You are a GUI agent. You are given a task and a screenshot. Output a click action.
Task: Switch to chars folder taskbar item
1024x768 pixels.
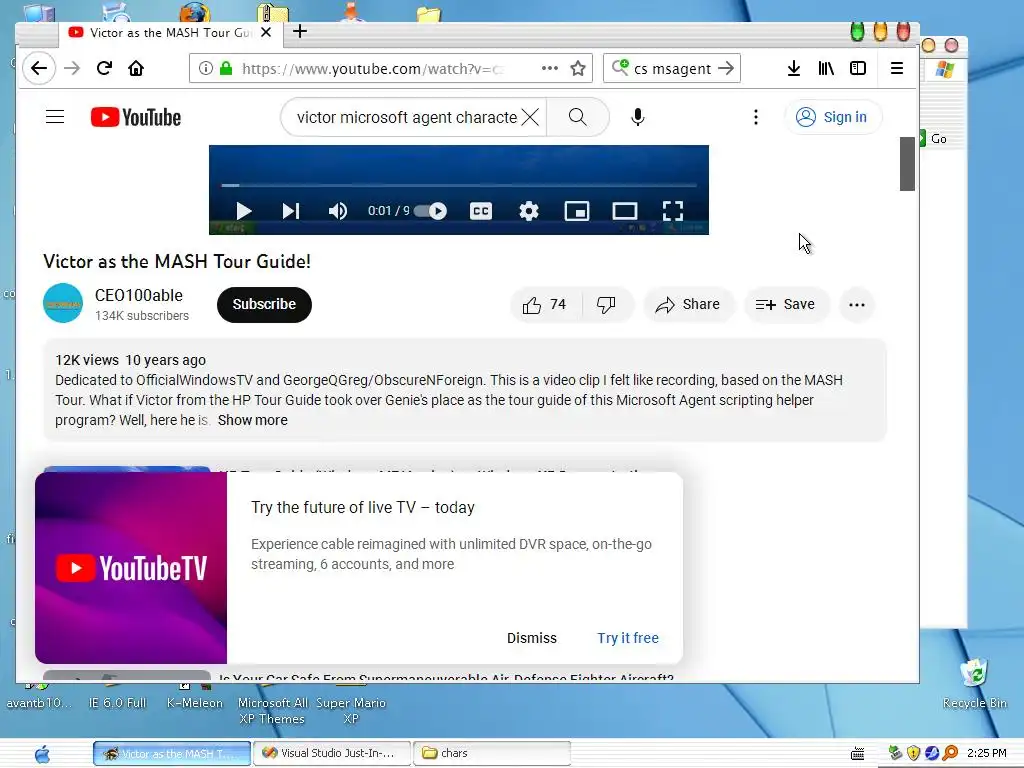492,753
